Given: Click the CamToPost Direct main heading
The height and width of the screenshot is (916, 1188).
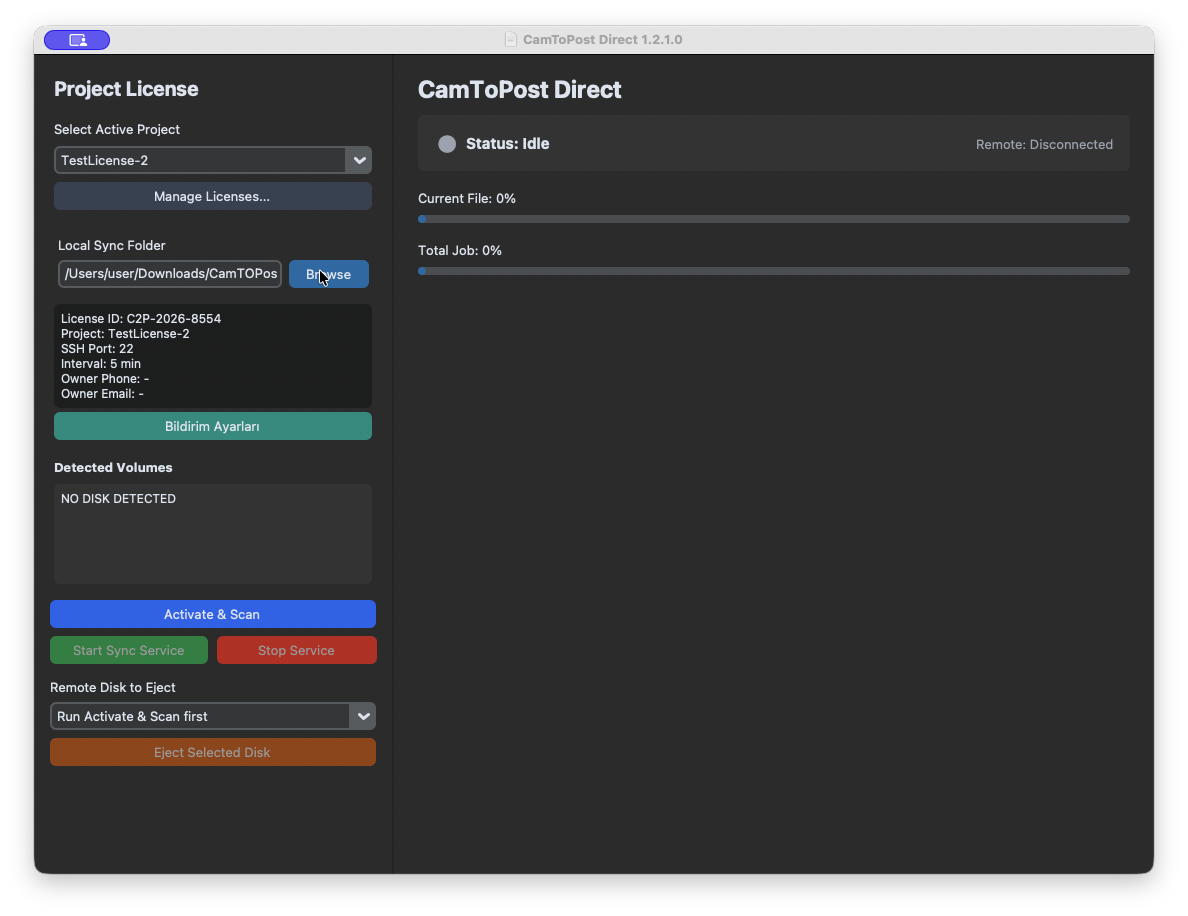Looking at the screenshot, I should click(x=520, y=90).
